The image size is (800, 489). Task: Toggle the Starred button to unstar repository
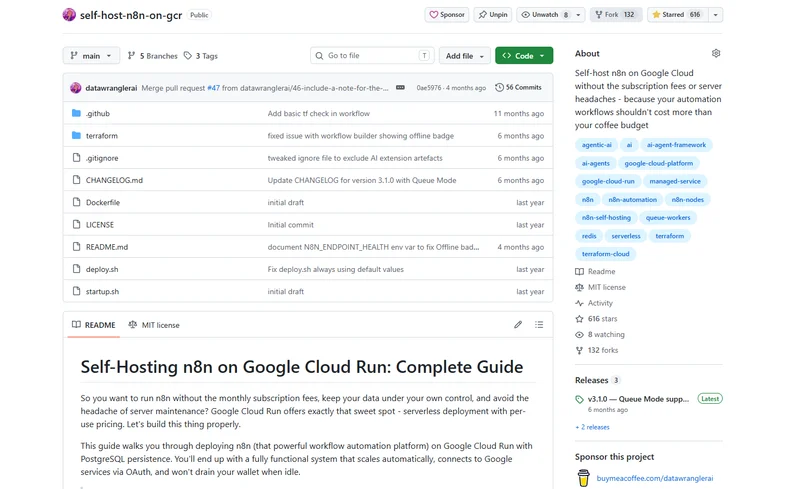[677, 15]
